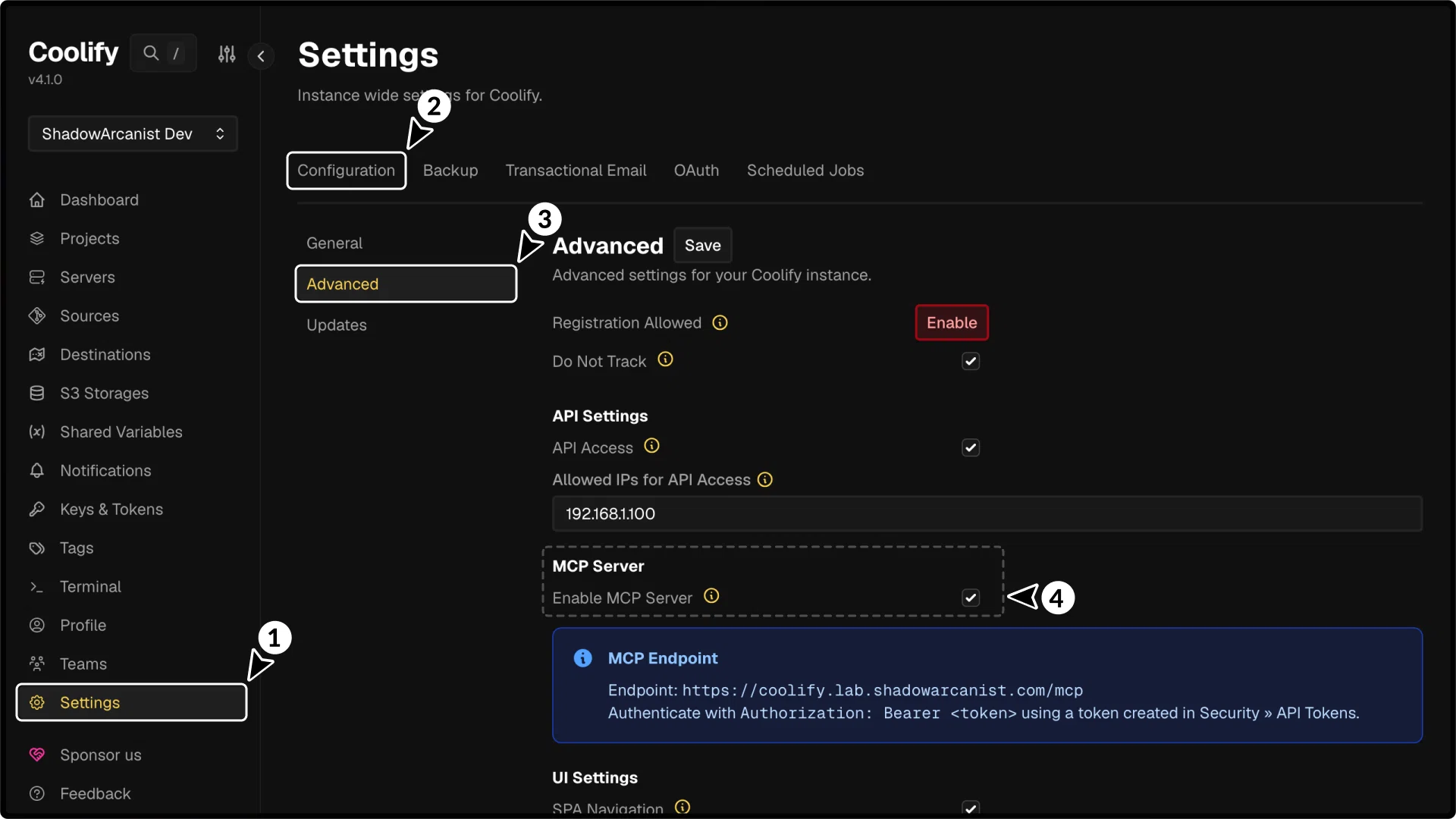Viewport: 1456px width, 819px height.
Task: Navigate to Keys & Tokens
Action: (x=111, y=510)
